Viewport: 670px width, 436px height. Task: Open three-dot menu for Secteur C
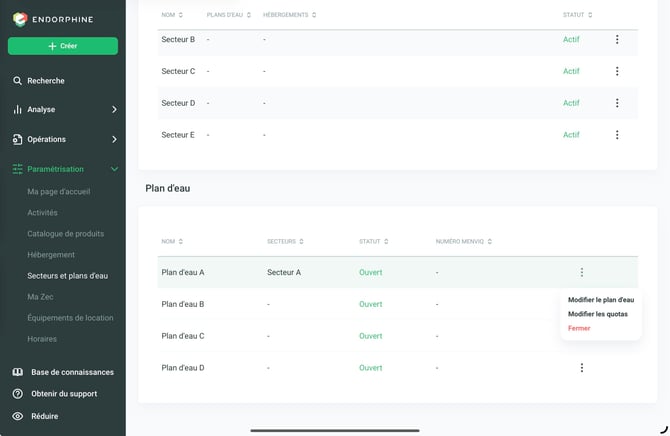[x=617, y=71]
